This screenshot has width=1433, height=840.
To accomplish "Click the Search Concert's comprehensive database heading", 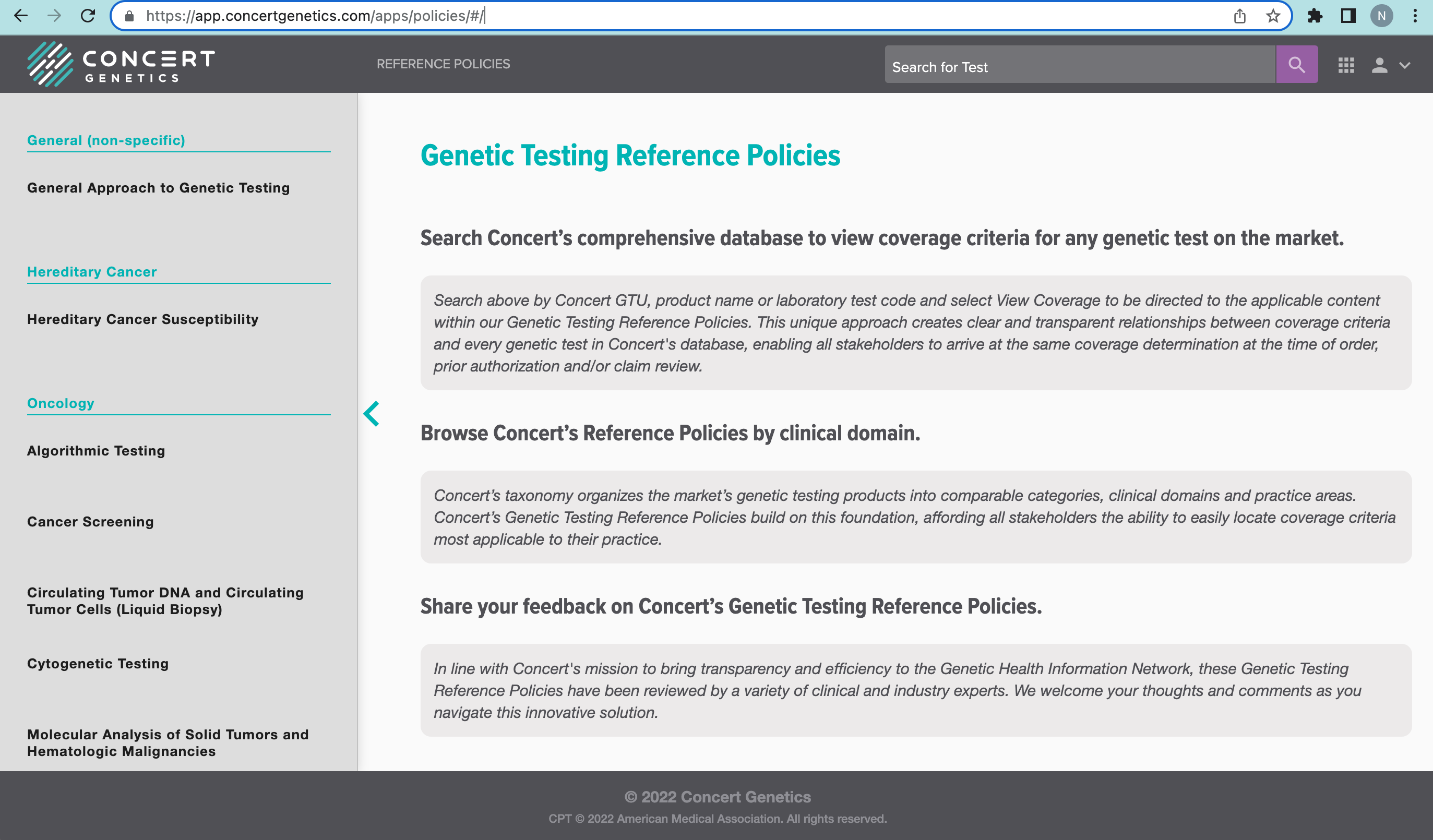I will pos(882,238).
